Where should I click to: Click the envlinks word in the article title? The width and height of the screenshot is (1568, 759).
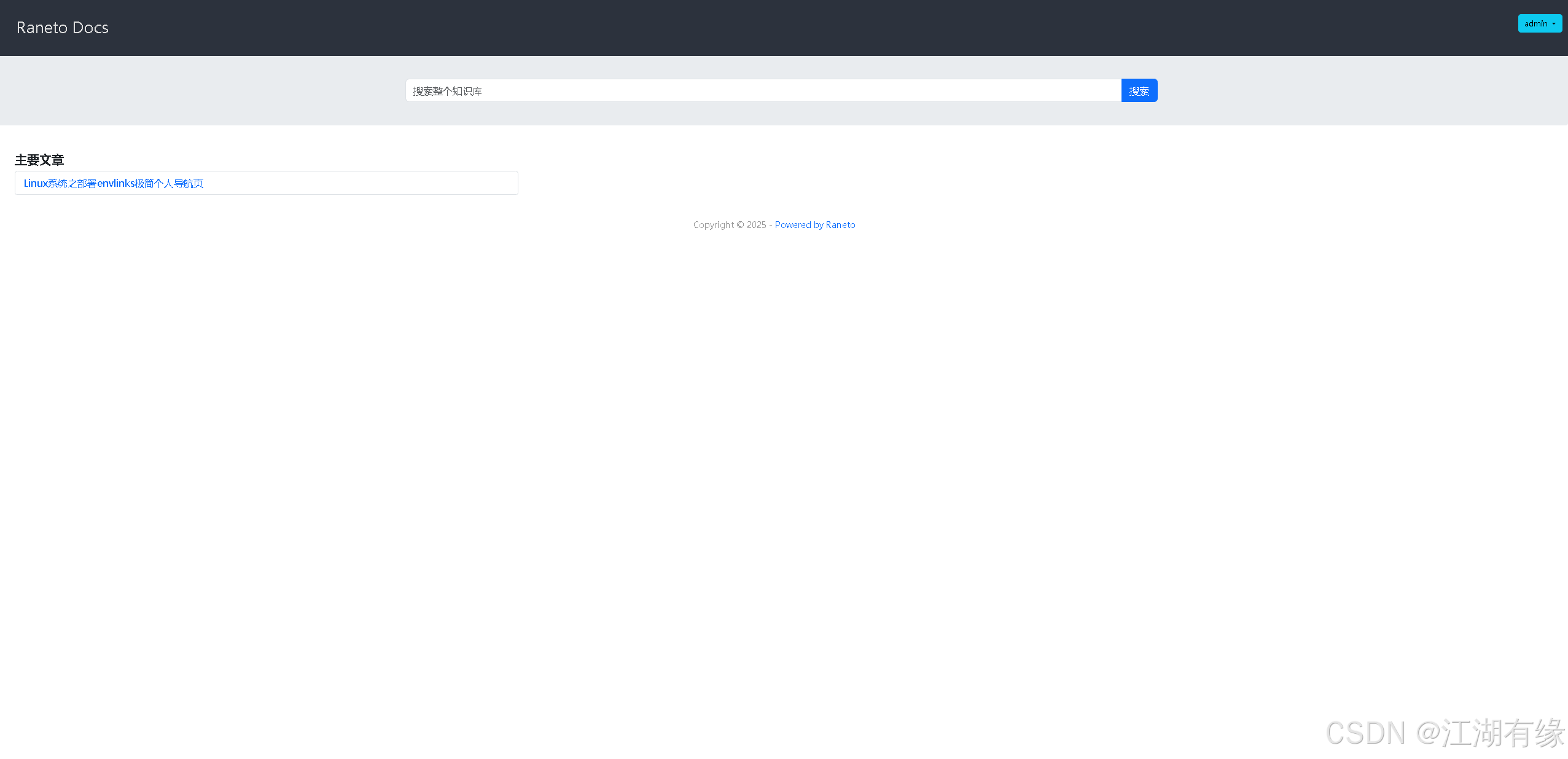pos(115,183)
